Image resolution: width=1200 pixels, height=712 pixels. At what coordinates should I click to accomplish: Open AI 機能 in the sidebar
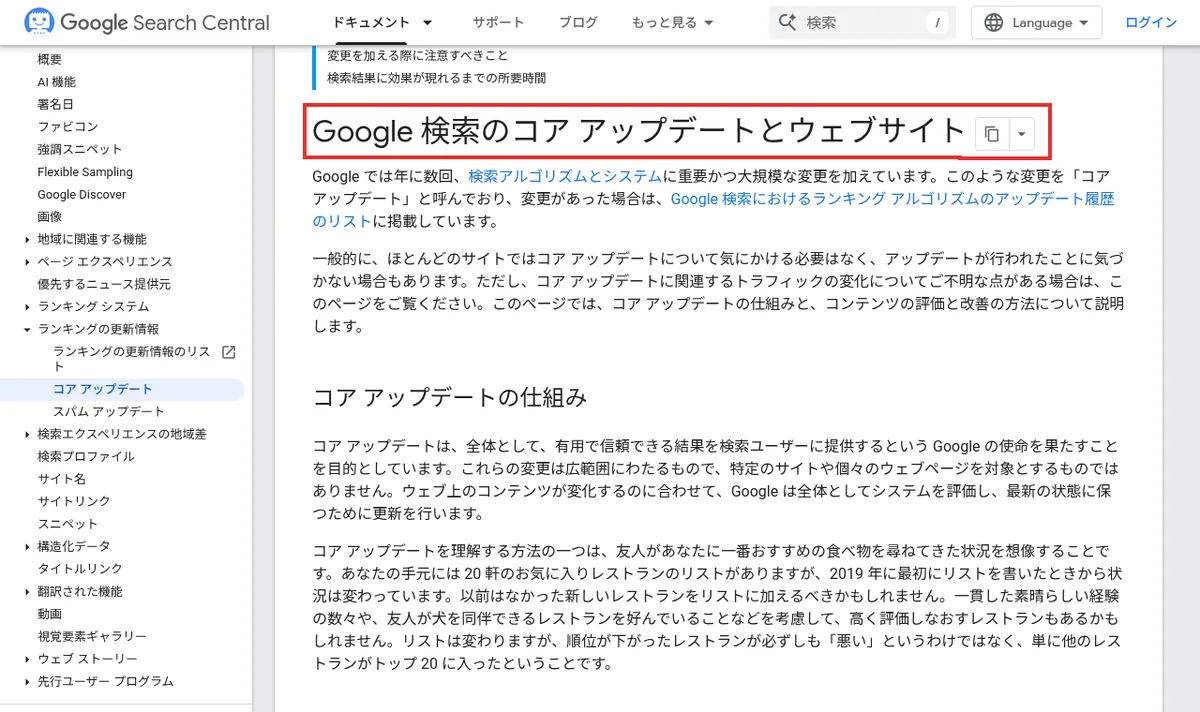pos(57,82)
